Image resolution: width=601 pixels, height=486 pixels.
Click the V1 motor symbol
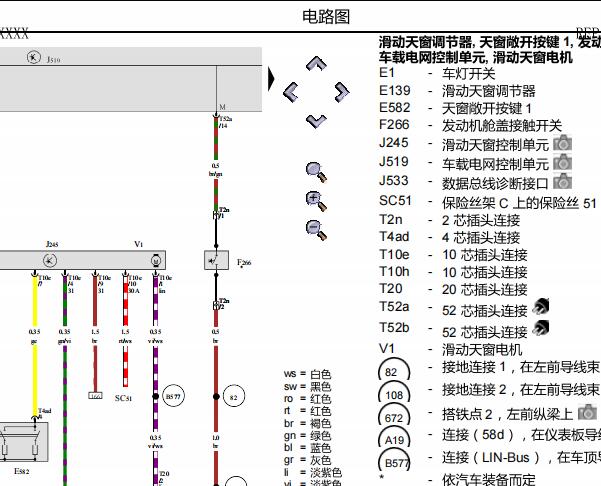pyautogui.click(x=156, y=260)
